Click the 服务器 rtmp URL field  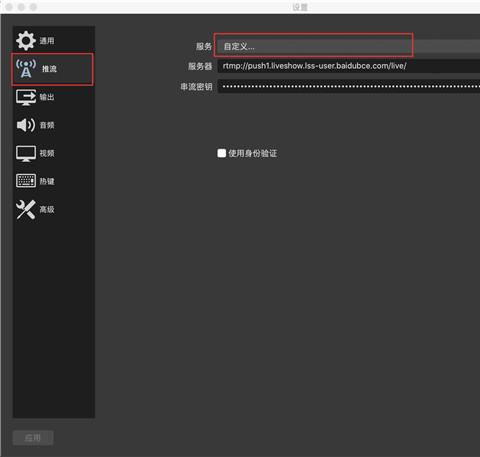[349, 66]
